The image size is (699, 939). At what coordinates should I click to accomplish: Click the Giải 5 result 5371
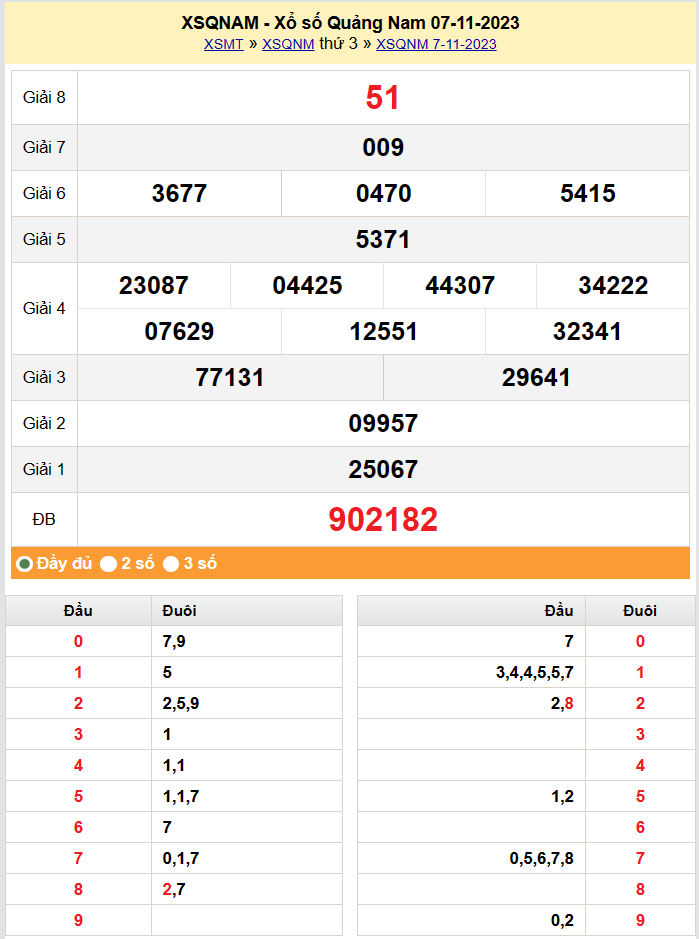pos(383,240)
